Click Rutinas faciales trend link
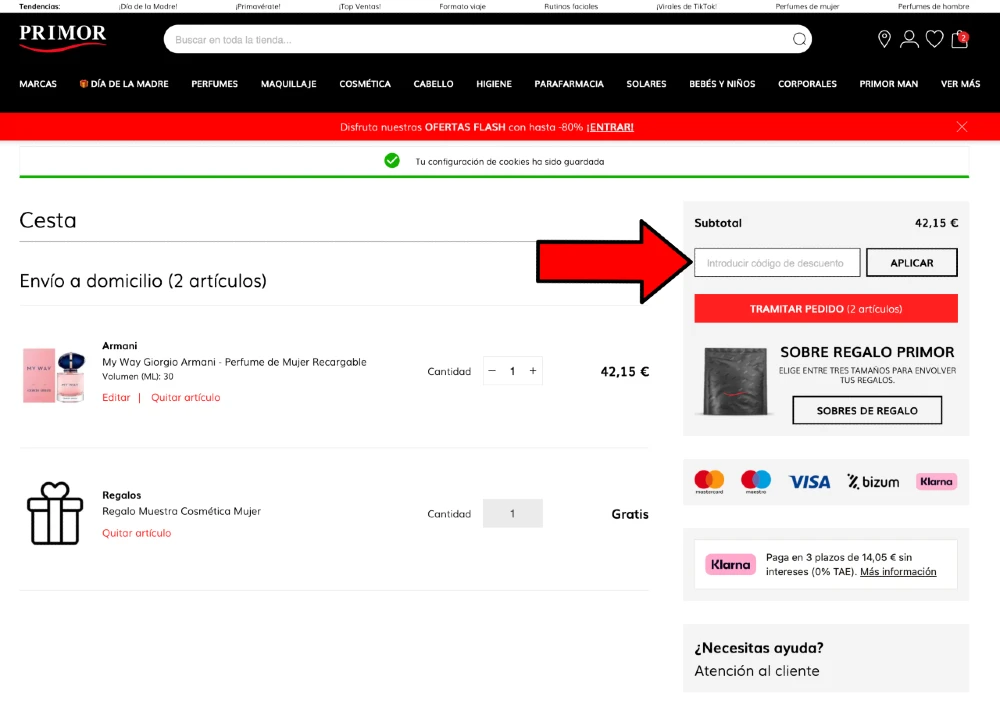Viewport: 1000px width, 708px height. pyautogui.click(x=571, y=6)
